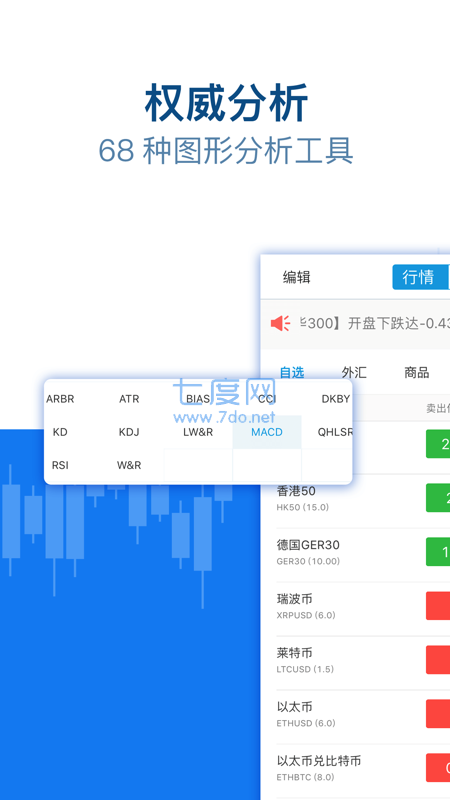Tap red price button for 以太币 ETHUSD
This screenshot has height=800, width=450.
click(x=438, y=713)
